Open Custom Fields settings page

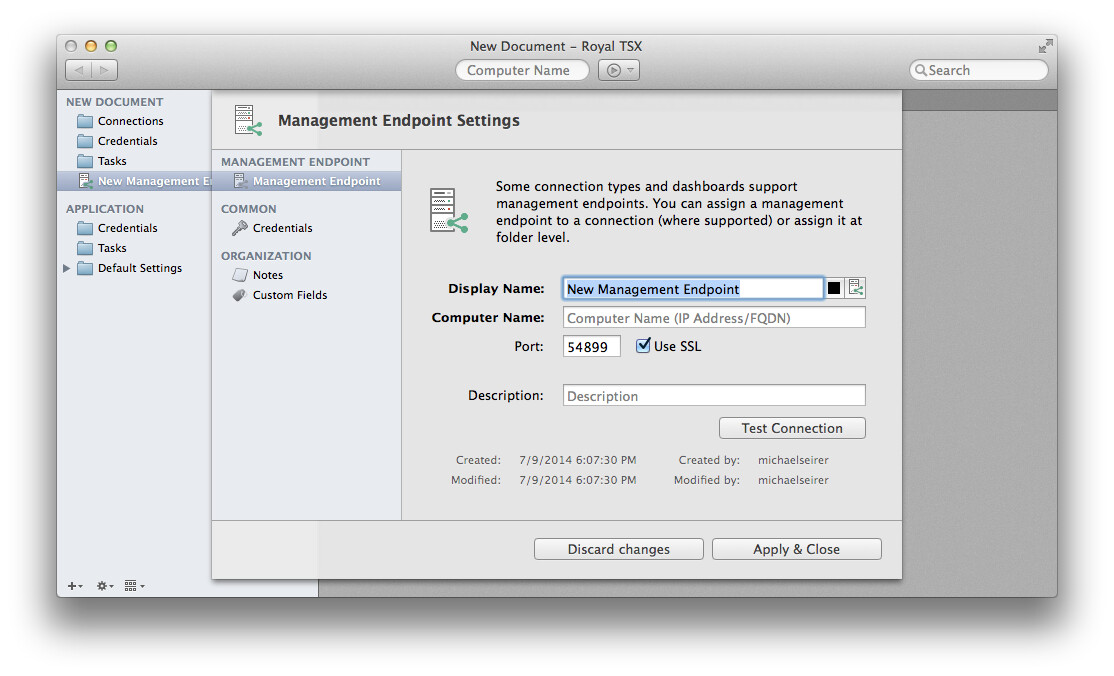(289, 295)
